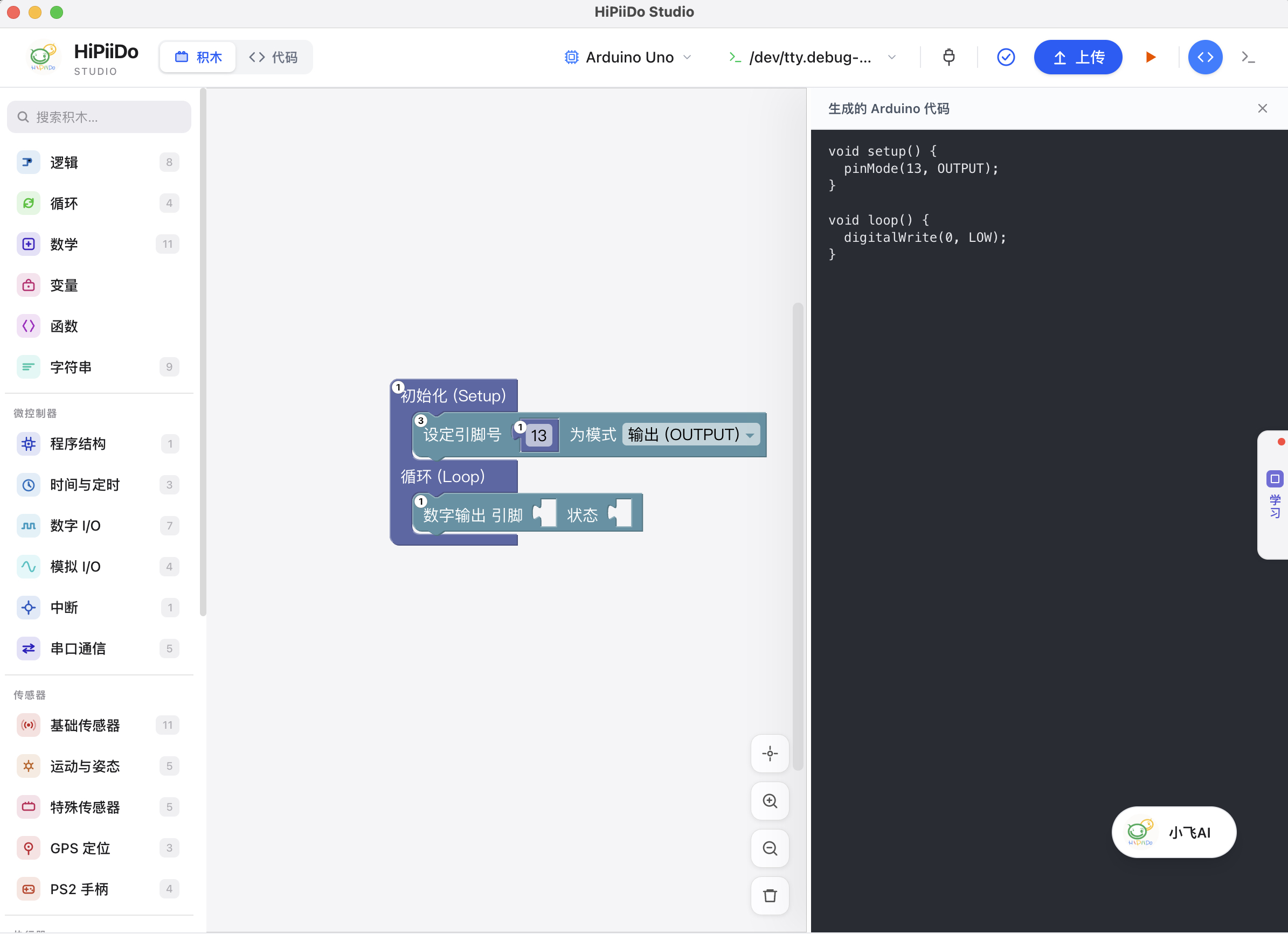The height and width of the screenshot is (934, 1288).
Task: Close the 生成的 Arduino 代码 panel
Action: click(x=1262, y=108)
